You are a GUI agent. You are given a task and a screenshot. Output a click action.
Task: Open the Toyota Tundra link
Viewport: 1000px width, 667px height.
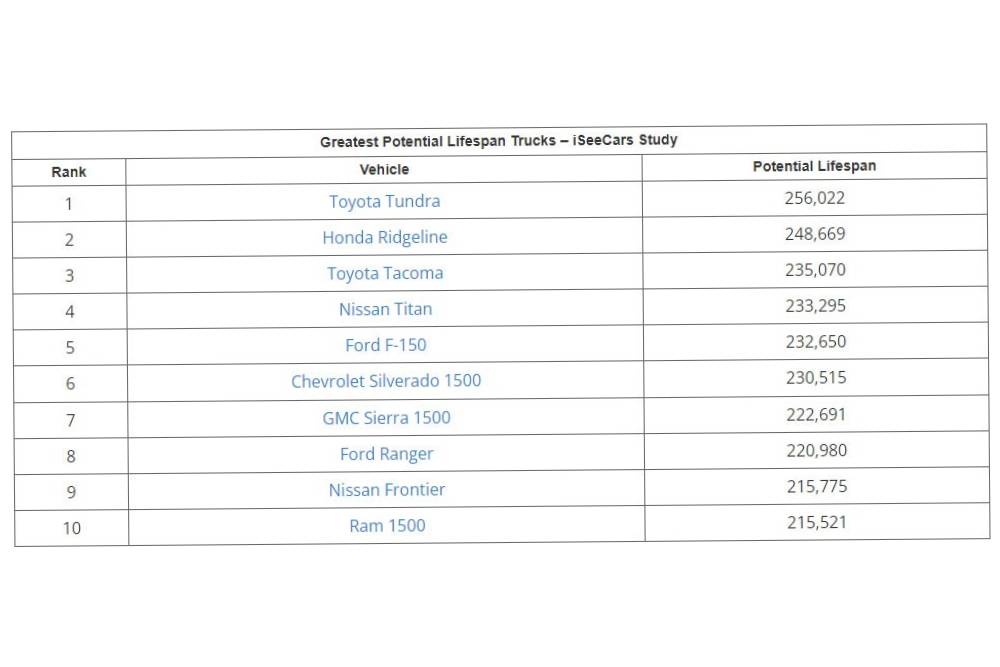point(384,201)
